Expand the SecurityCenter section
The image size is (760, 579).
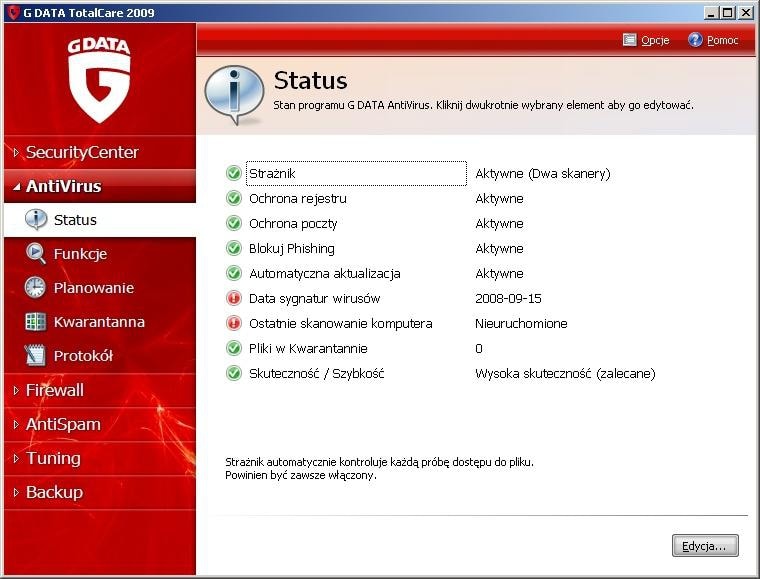coord(82,152)
